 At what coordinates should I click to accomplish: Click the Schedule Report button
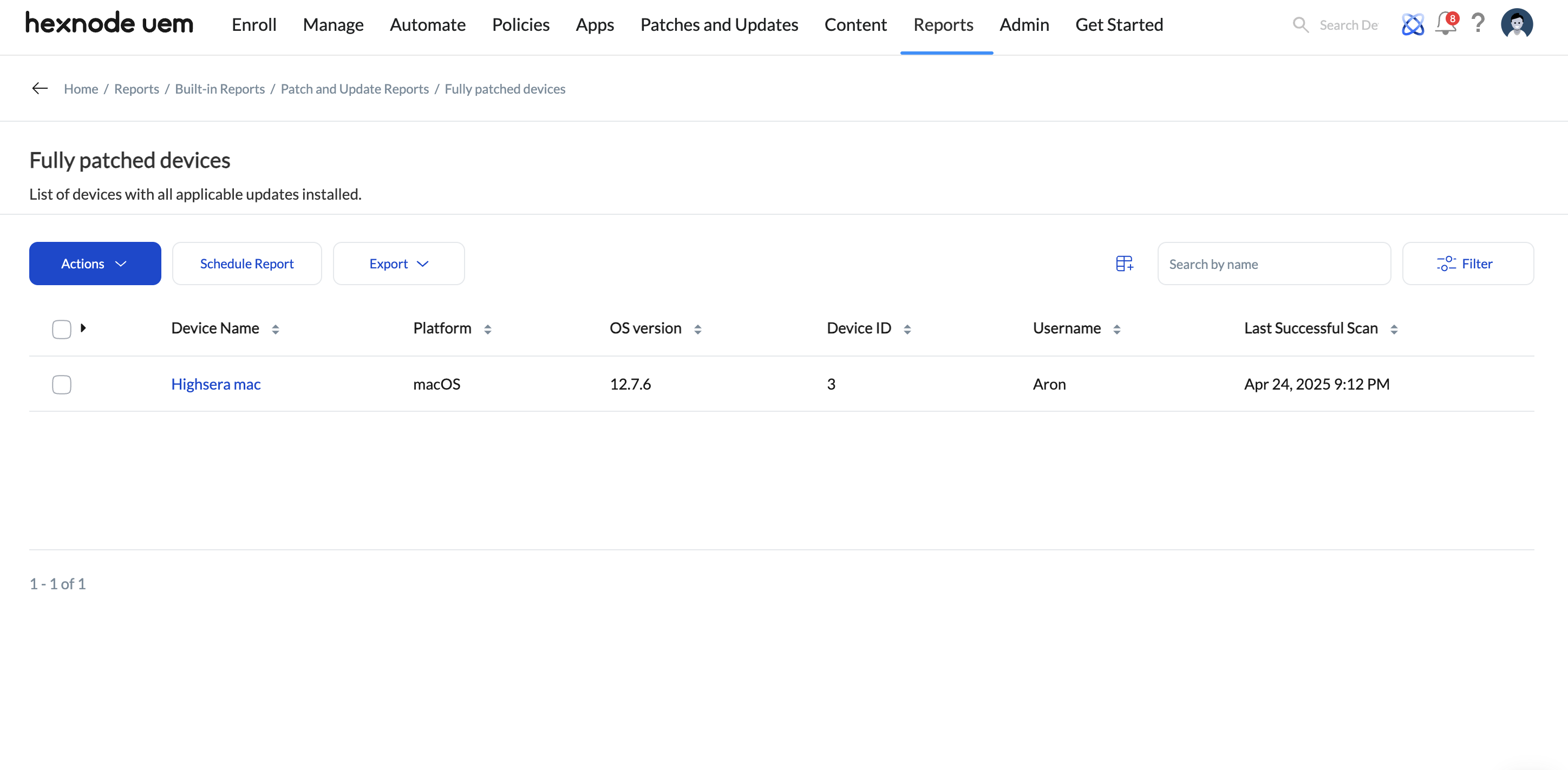tap(246, 264)
